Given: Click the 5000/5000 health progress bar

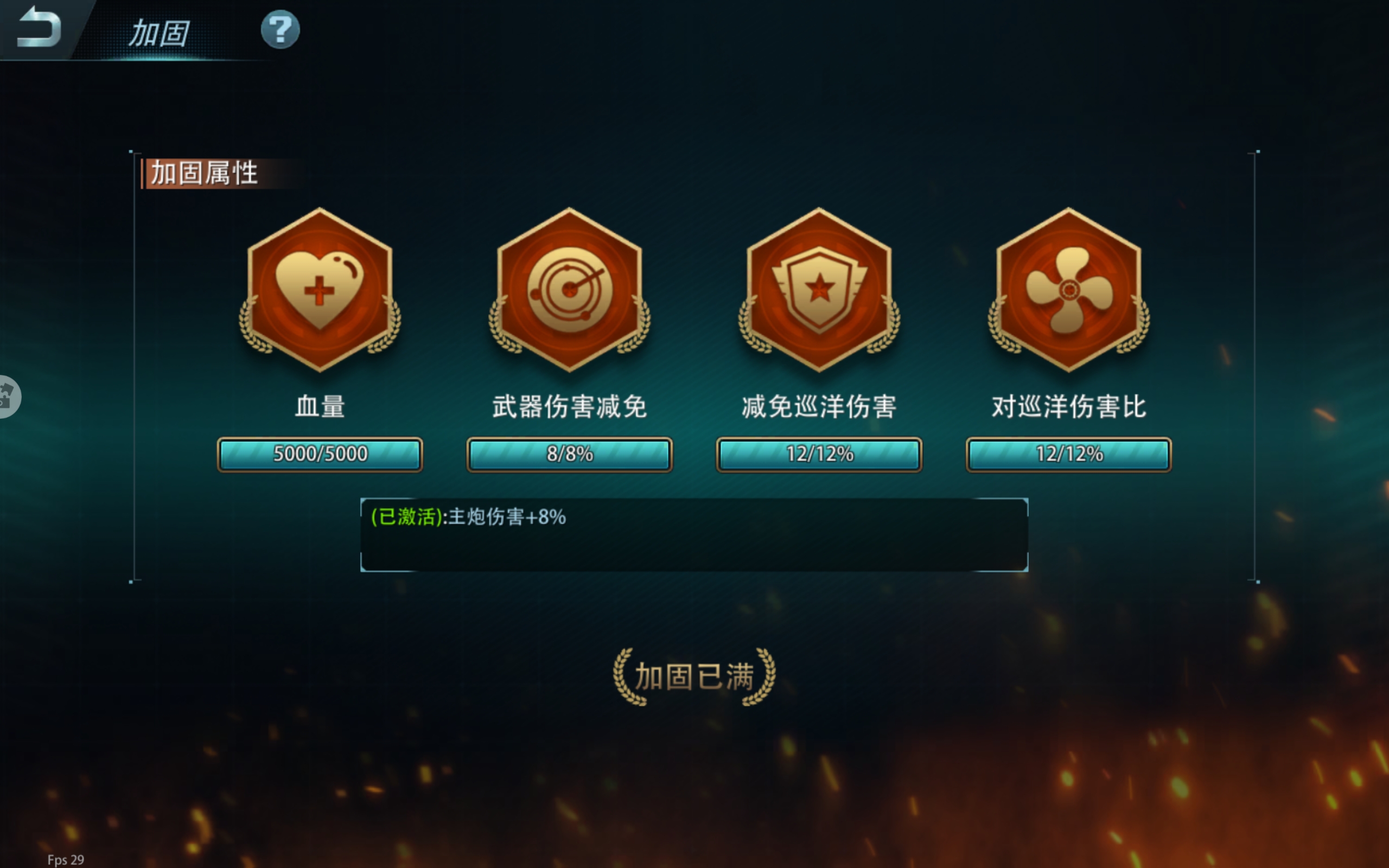Looking at the screenshot, I should pos(320,455).
